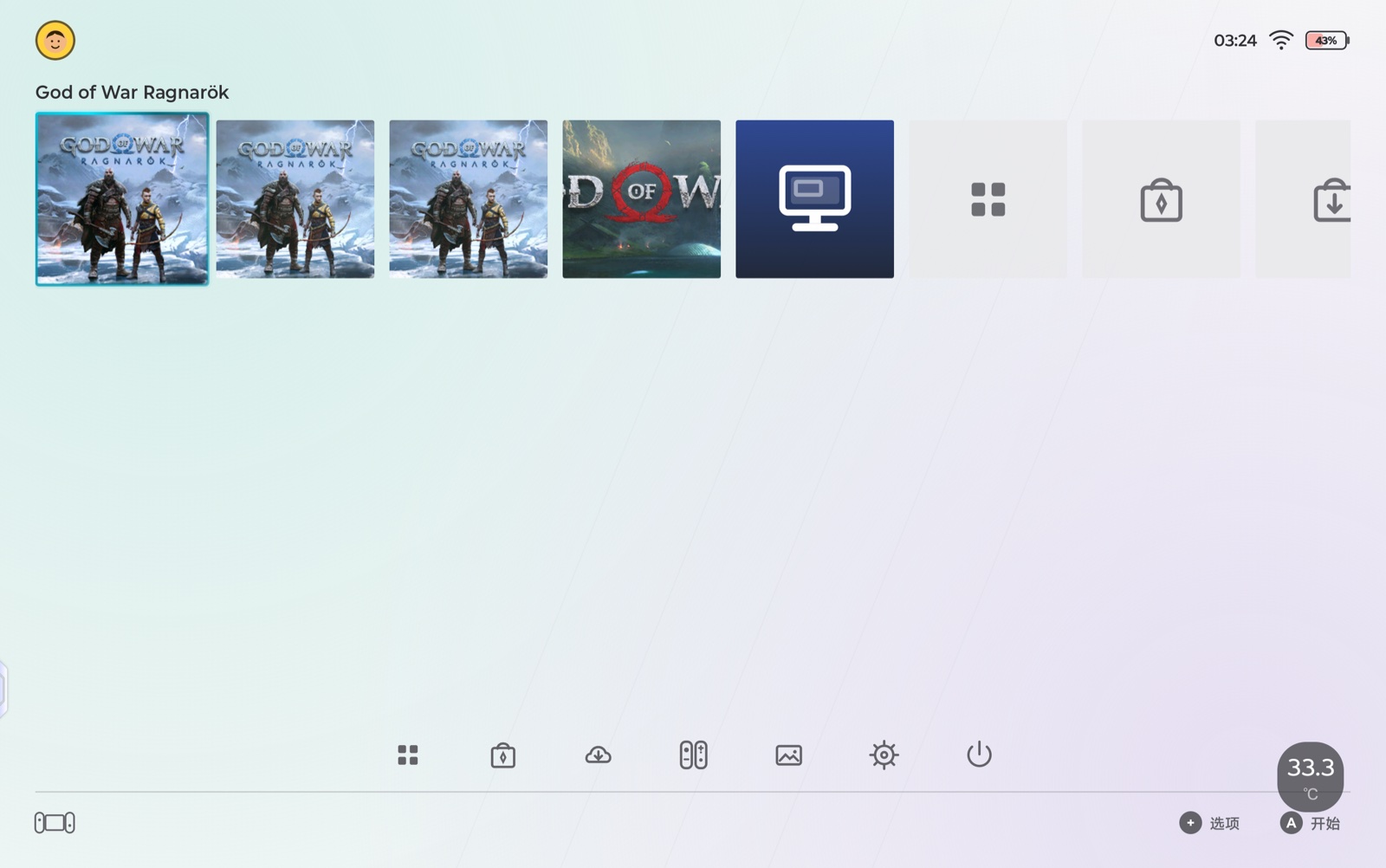Open the album gallery icon in the dock
1386x868 pixels.
789,755
